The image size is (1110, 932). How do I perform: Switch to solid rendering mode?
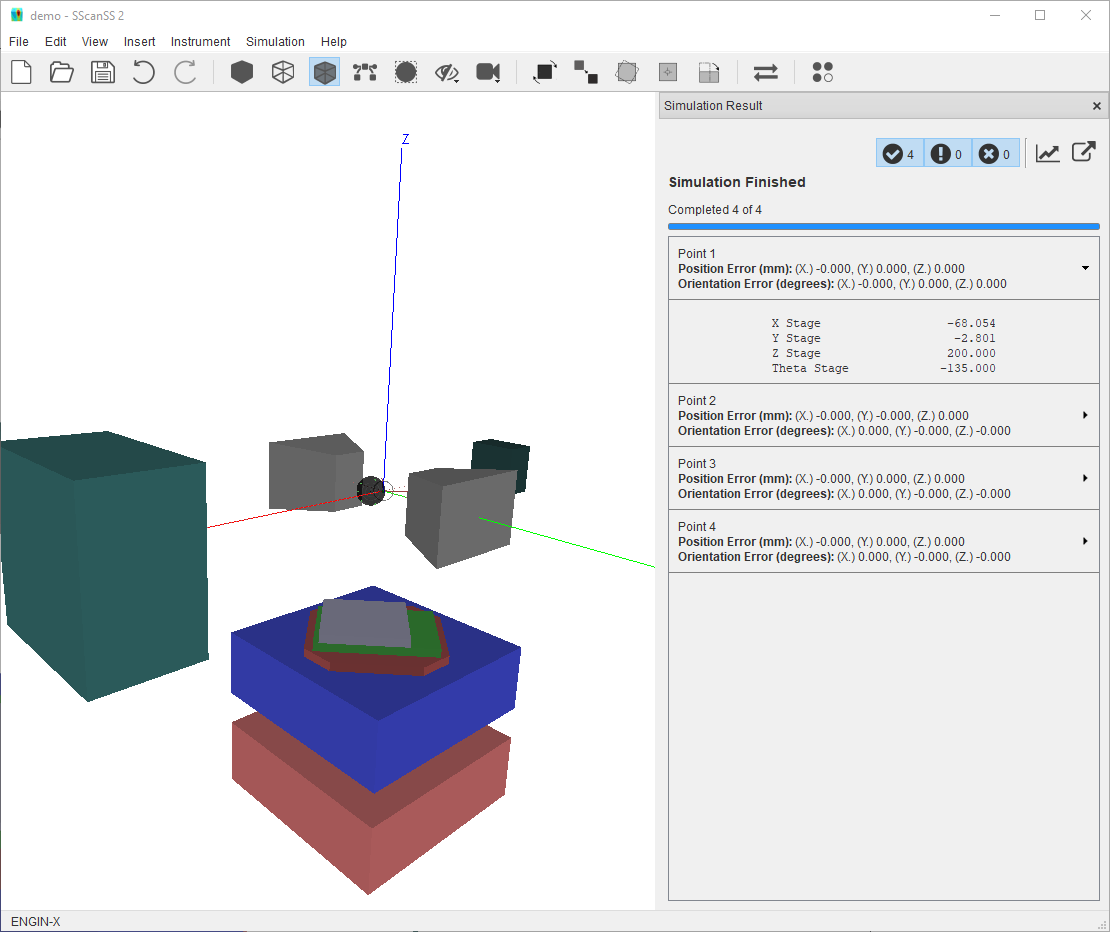coord(242,72)
